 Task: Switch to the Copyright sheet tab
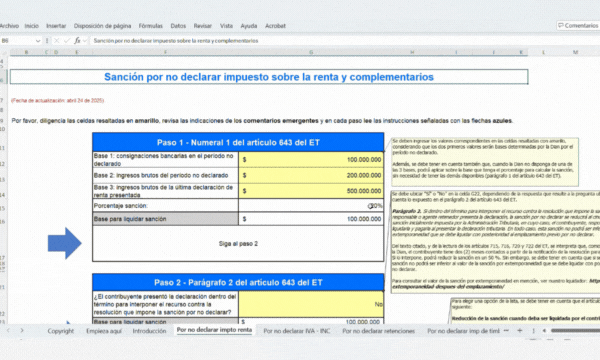pyautogui.click(x=60, y=331)
